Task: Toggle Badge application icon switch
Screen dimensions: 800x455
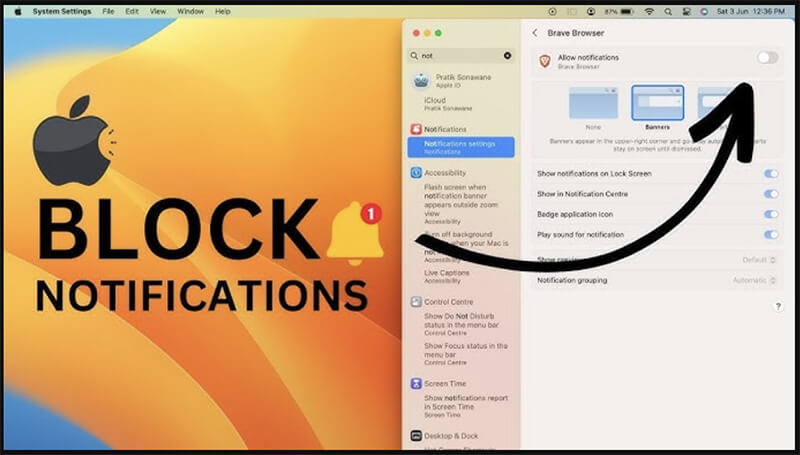Action: pos(771,214)
